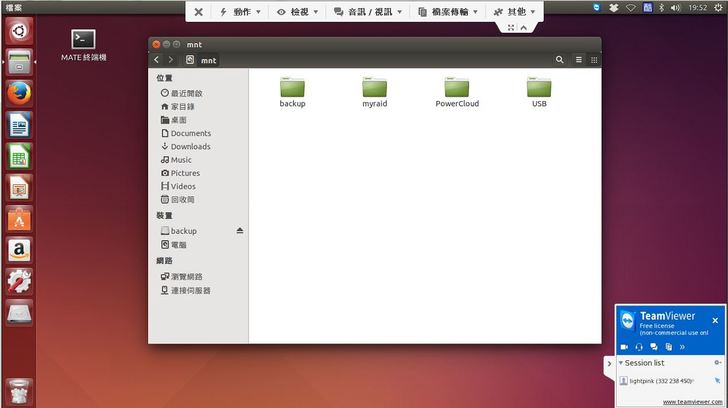The width and height of the screenshot is (728, 408).
Task: Open the Amazon launcher icon
Action: pos(19,250)
